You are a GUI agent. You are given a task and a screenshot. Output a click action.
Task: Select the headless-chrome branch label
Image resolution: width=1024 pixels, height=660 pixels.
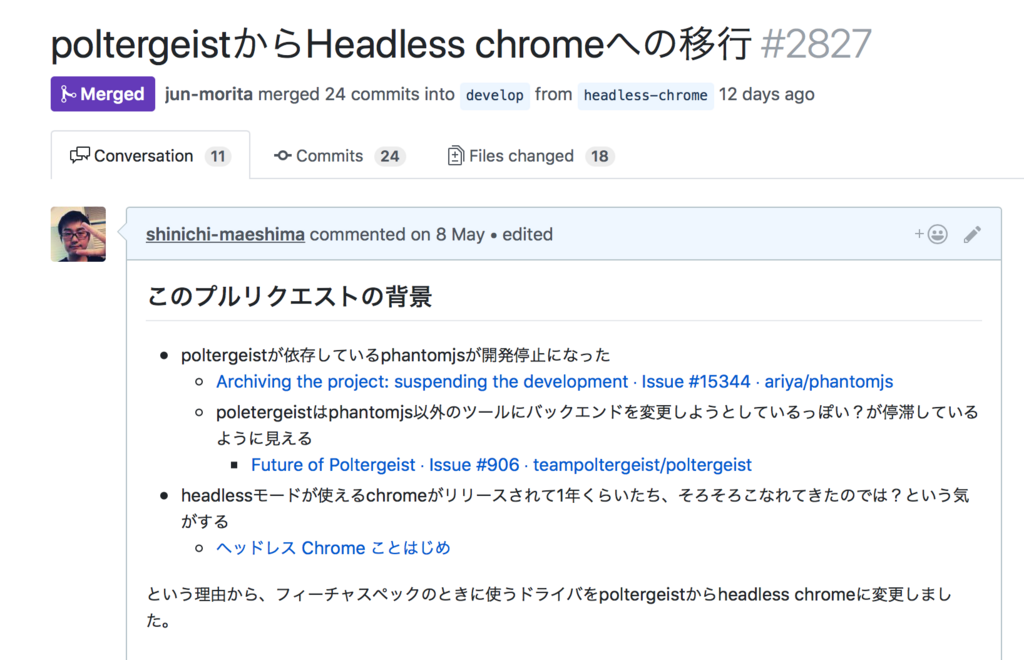[x=645, y=96]
